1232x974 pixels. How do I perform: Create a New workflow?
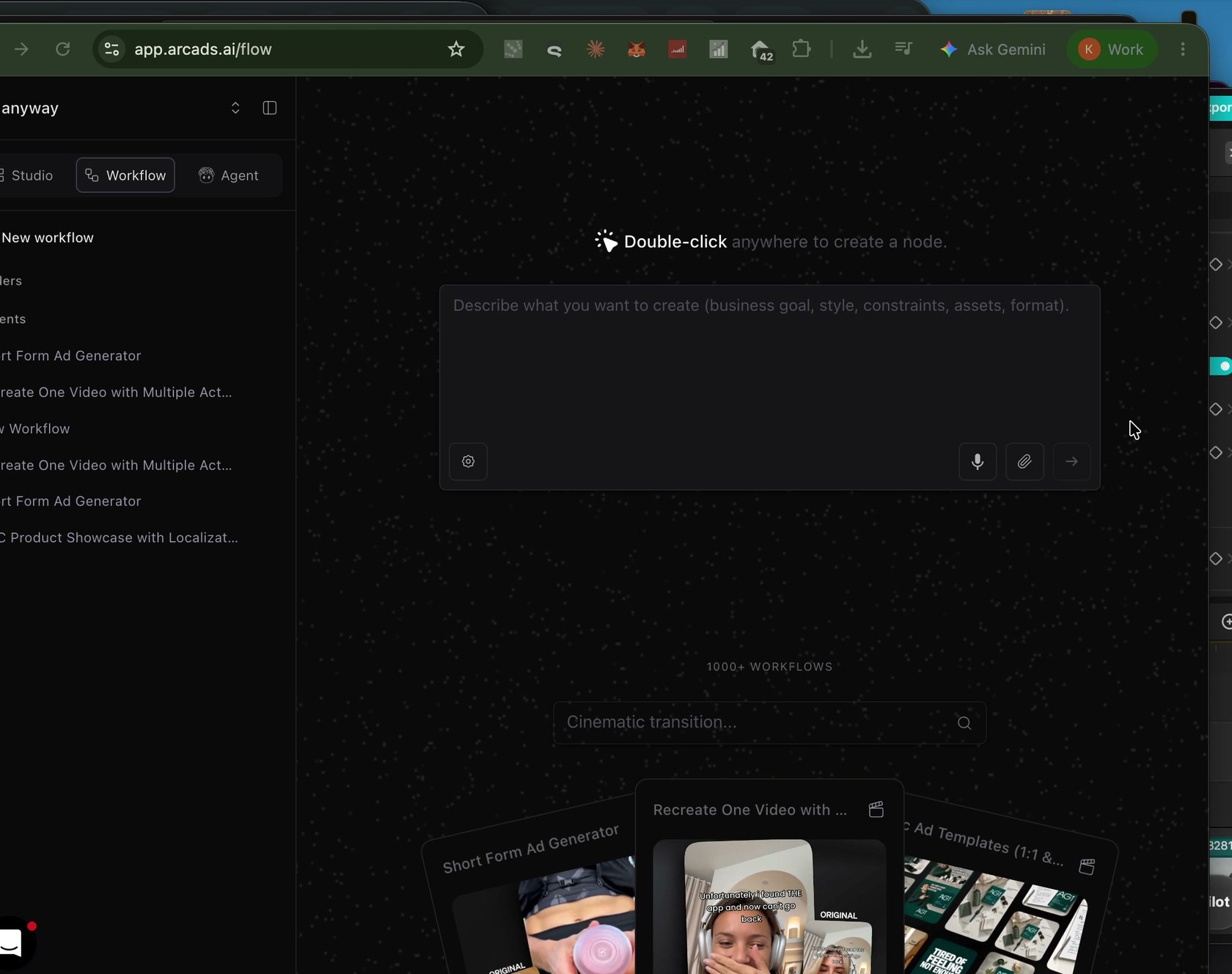pos(48,238)
